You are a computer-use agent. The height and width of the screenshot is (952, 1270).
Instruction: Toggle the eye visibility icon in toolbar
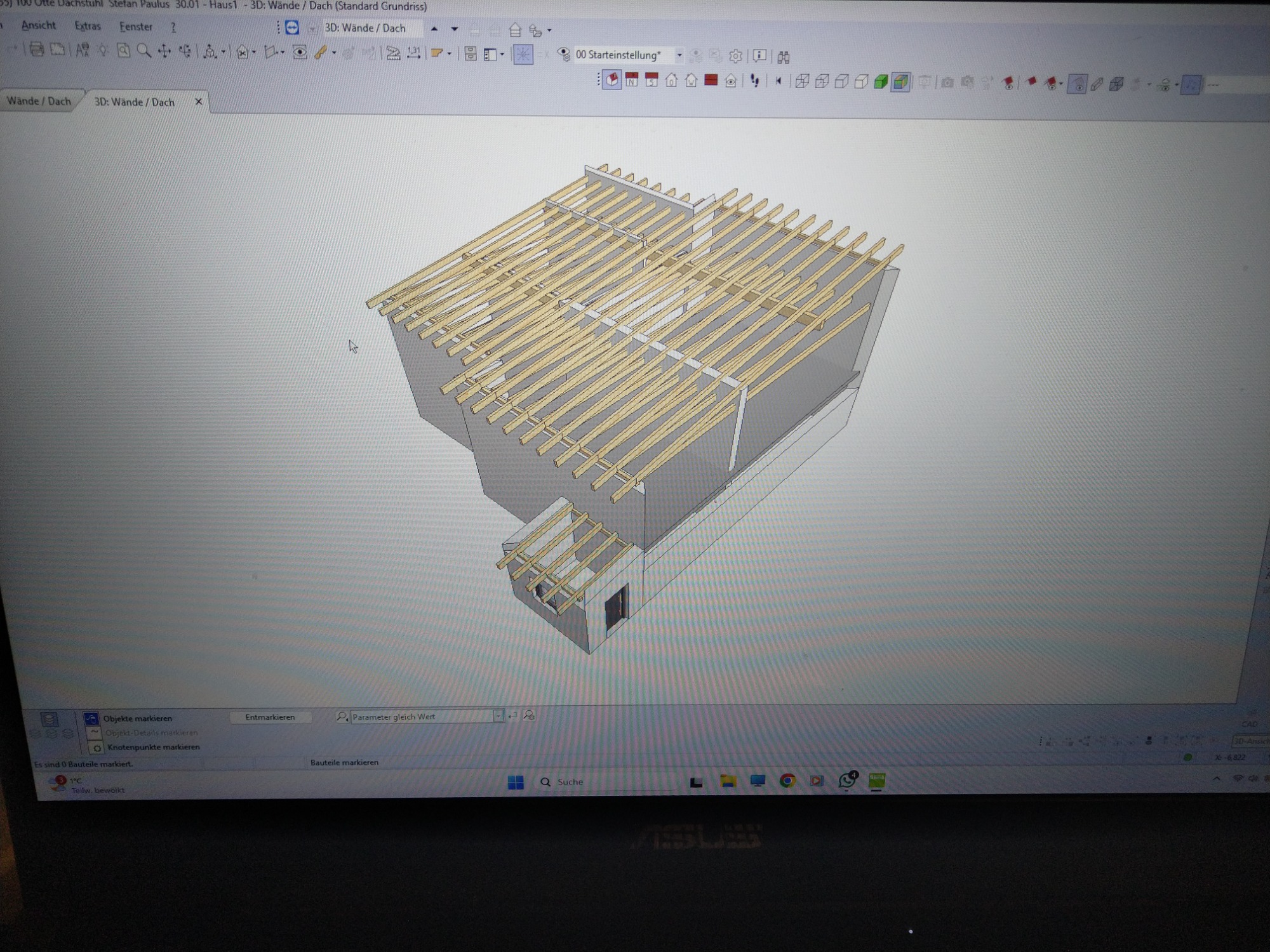point(300,53)
